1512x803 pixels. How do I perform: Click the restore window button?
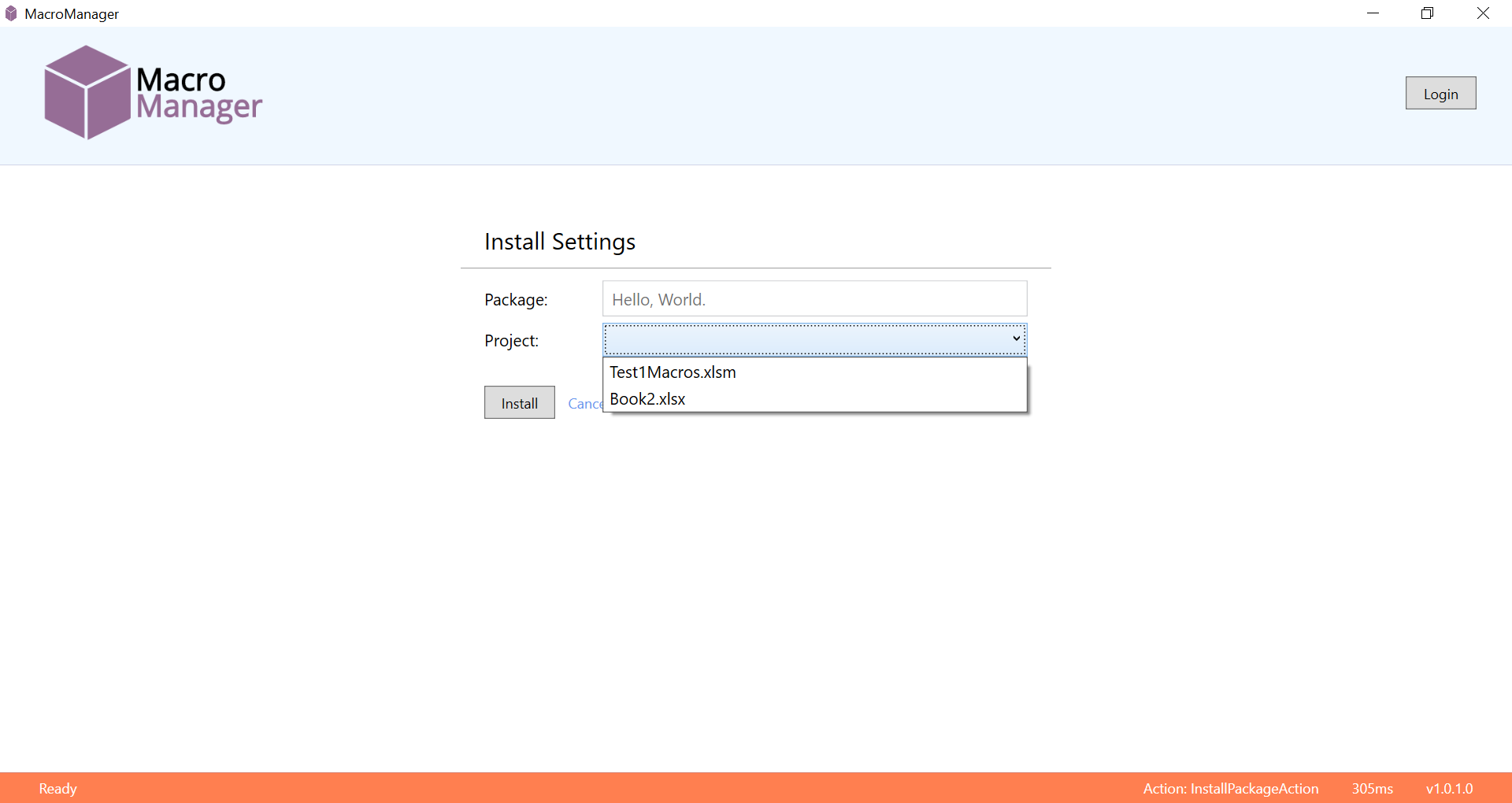[1427, 13]
